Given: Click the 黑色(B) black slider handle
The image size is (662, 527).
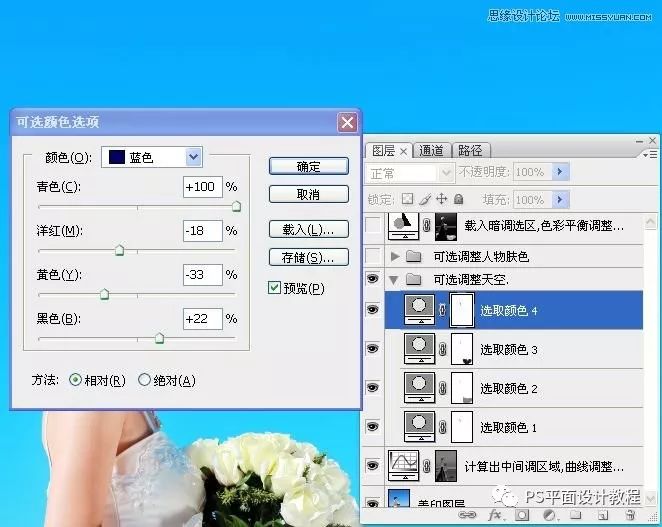Looking at the screenshot, I should [159, 338].
